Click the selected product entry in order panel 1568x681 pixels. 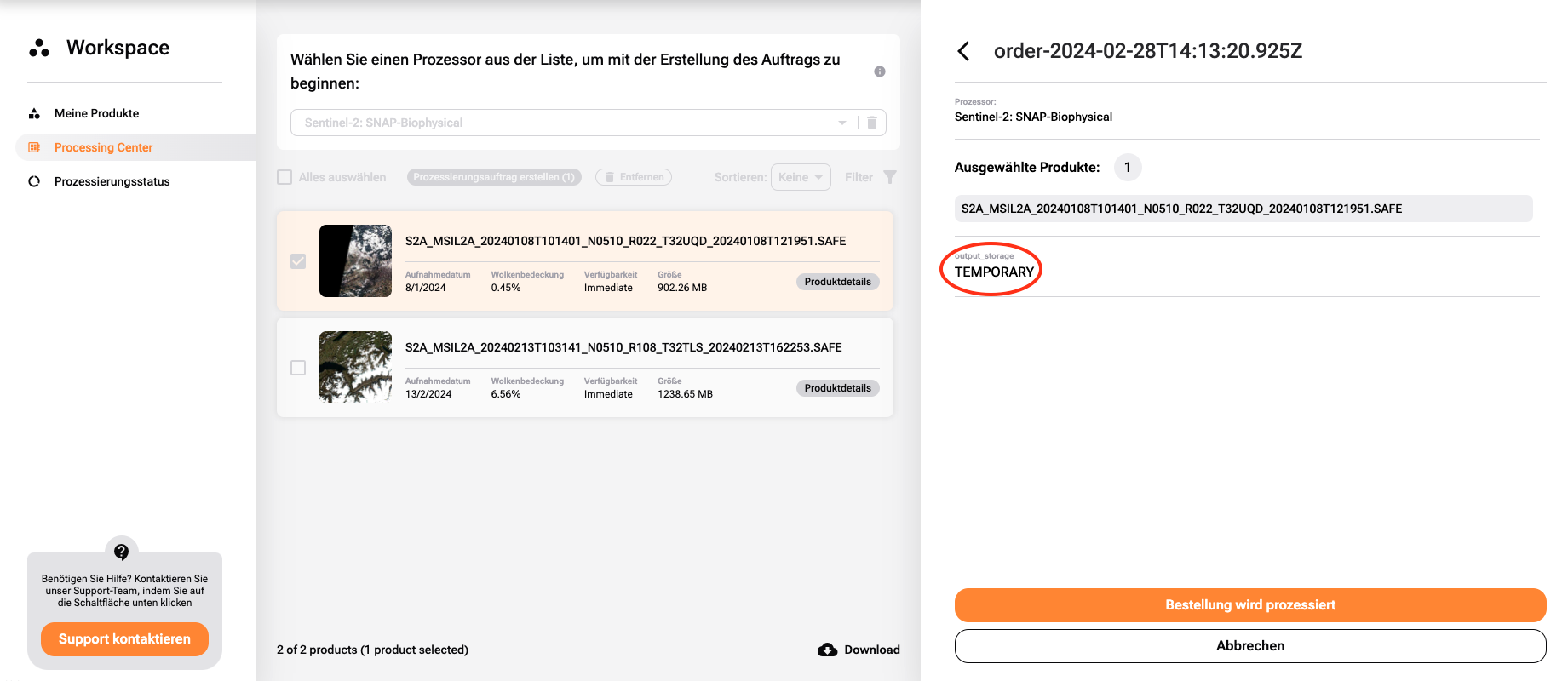[1243, 209]
